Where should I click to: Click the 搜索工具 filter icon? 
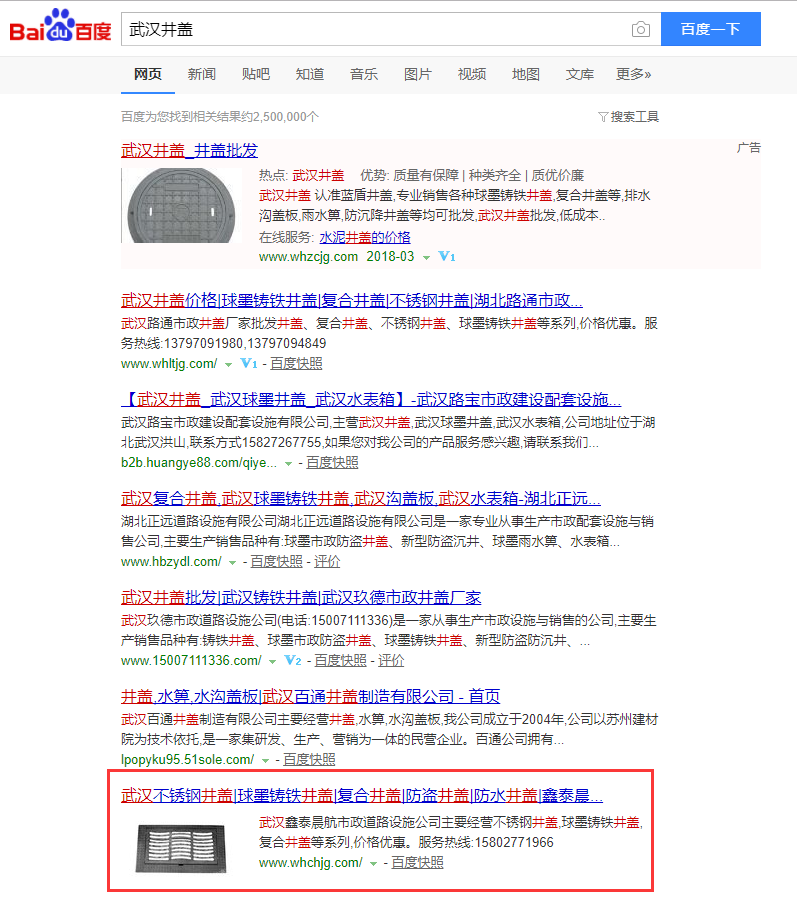[x=603, y=117]
